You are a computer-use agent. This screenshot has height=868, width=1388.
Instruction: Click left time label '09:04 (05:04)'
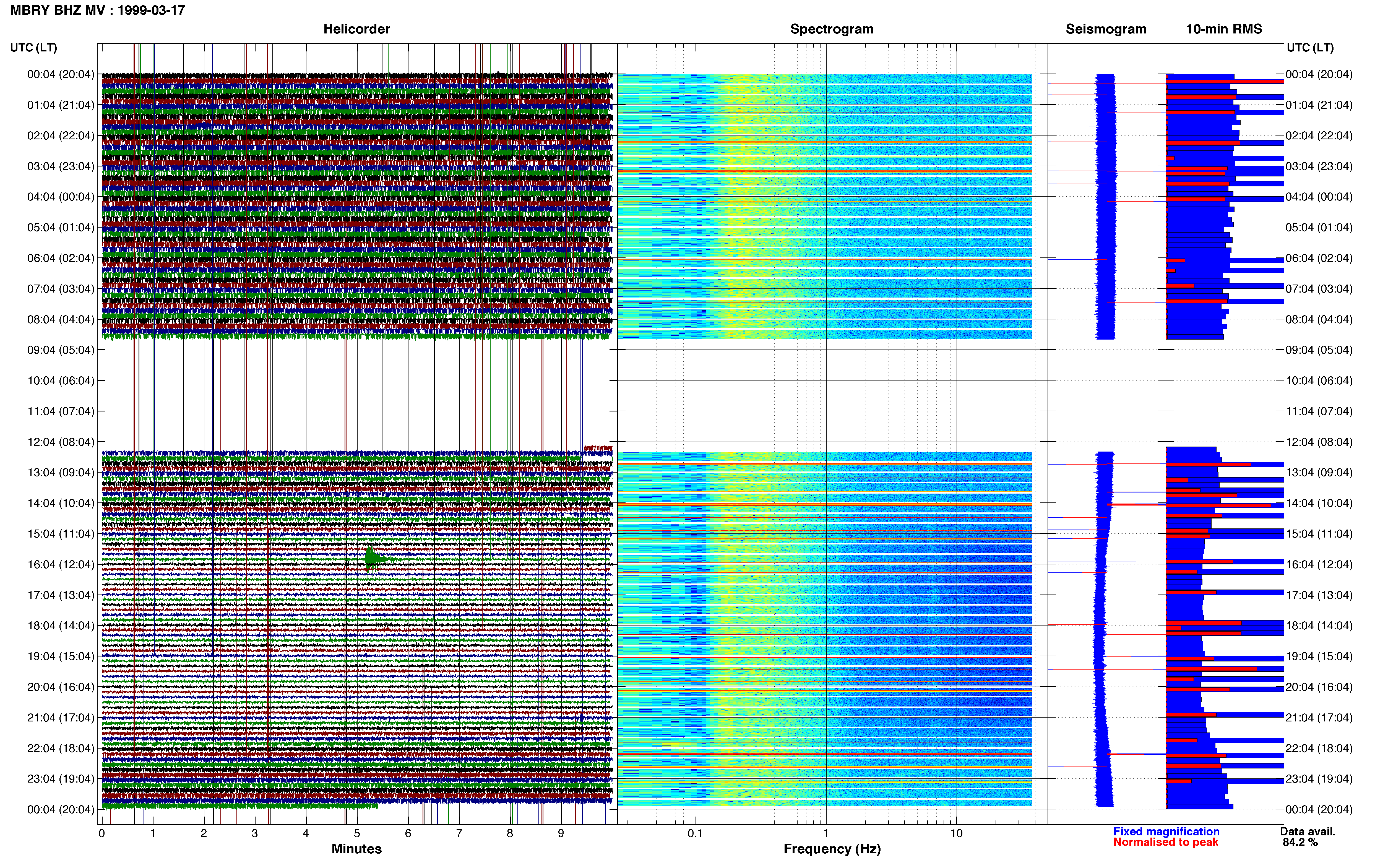[61, 350]
